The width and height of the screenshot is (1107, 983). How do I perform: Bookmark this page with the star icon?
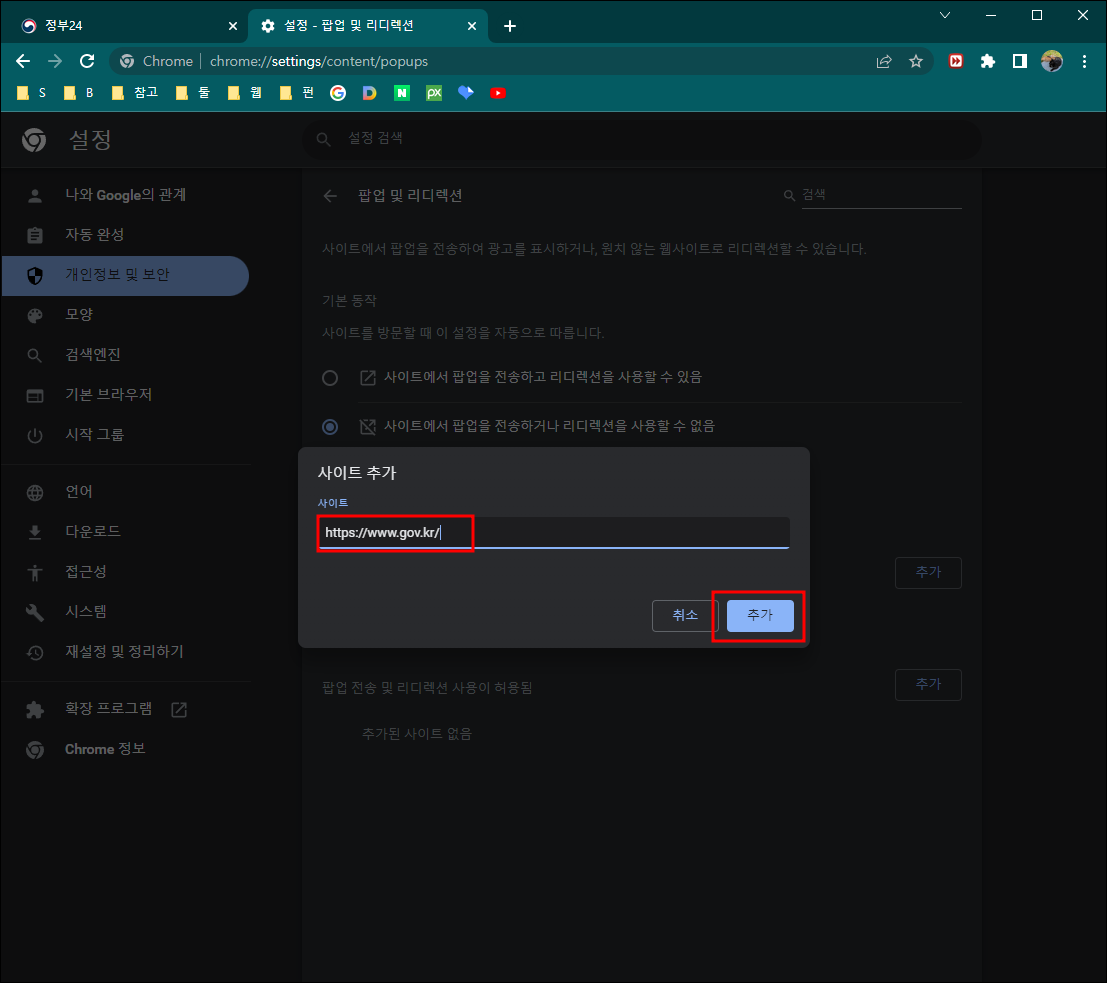916,61
